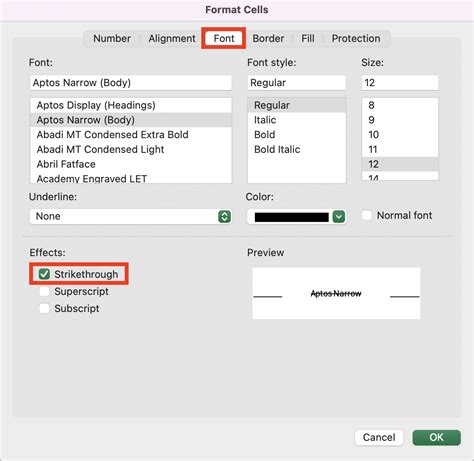Open the Border tab
The image size is (474, 461).
coord(268,39)
